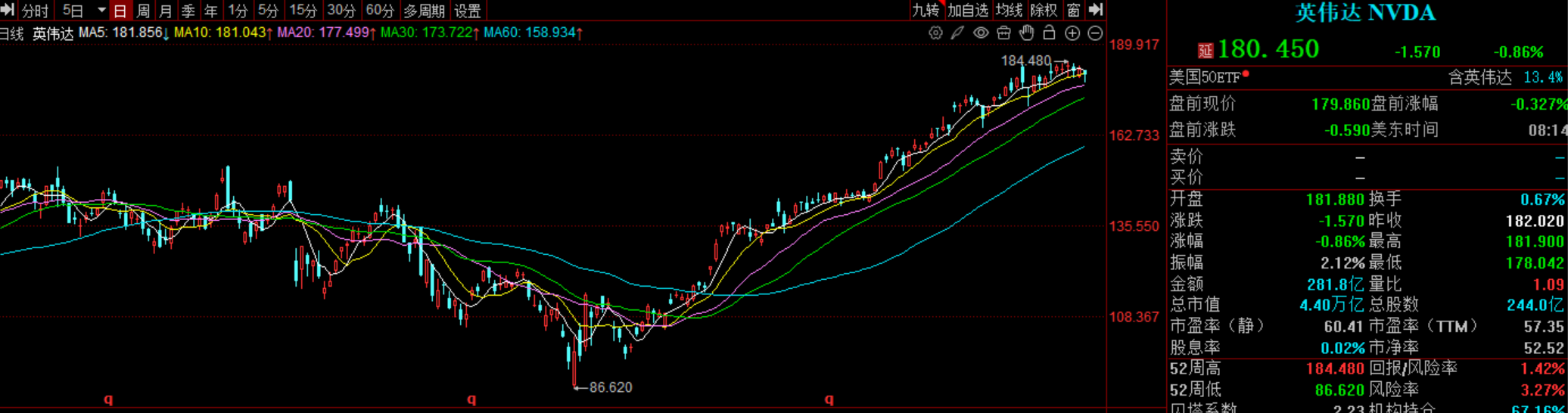Select the 5日 timeframe tab
The height and width of the screenshot is (413, 1568).
(x=73, y=11)
